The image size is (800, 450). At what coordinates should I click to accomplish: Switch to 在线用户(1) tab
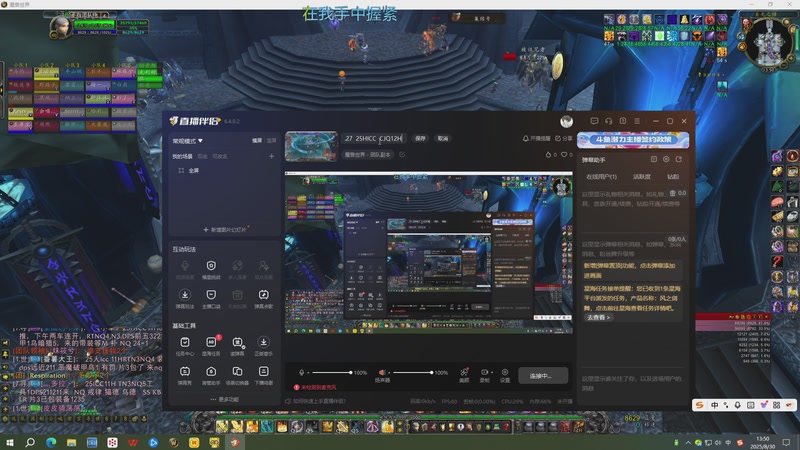tap(602, 177)
